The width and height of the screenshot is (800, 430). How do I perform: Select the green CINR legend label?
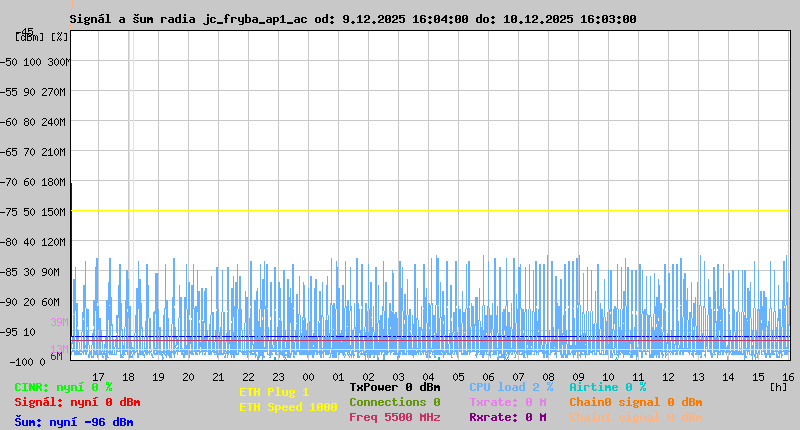click(62, 387)
